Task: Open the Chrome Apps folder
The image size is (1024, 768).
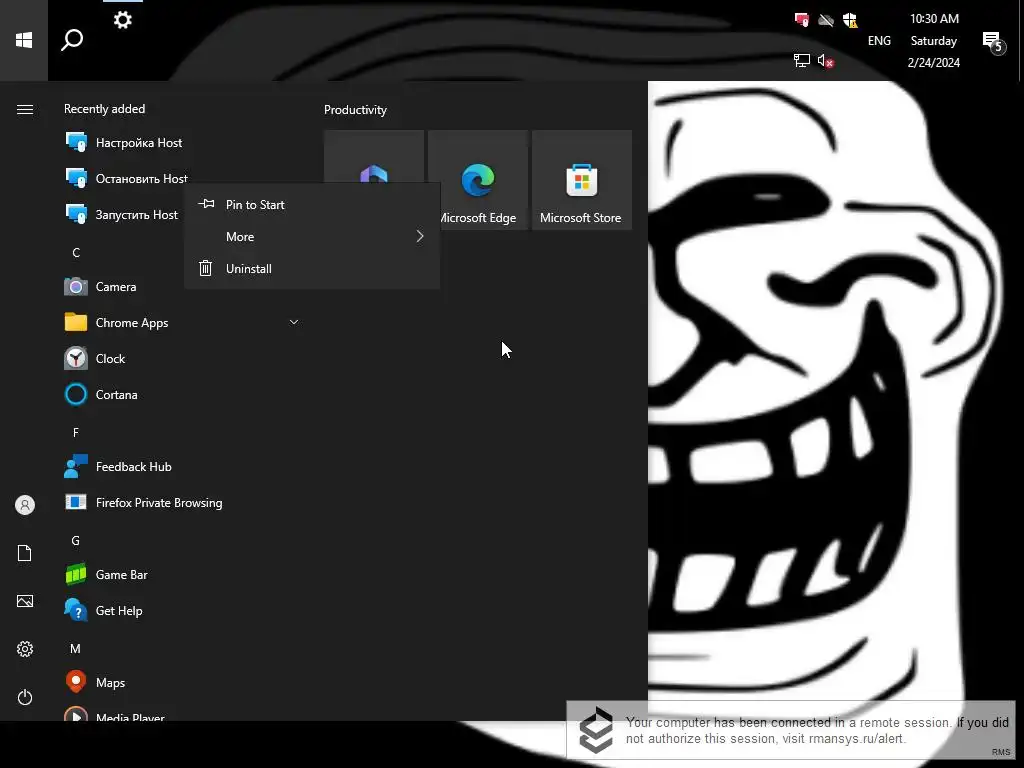Action: (x=183, y=323)
